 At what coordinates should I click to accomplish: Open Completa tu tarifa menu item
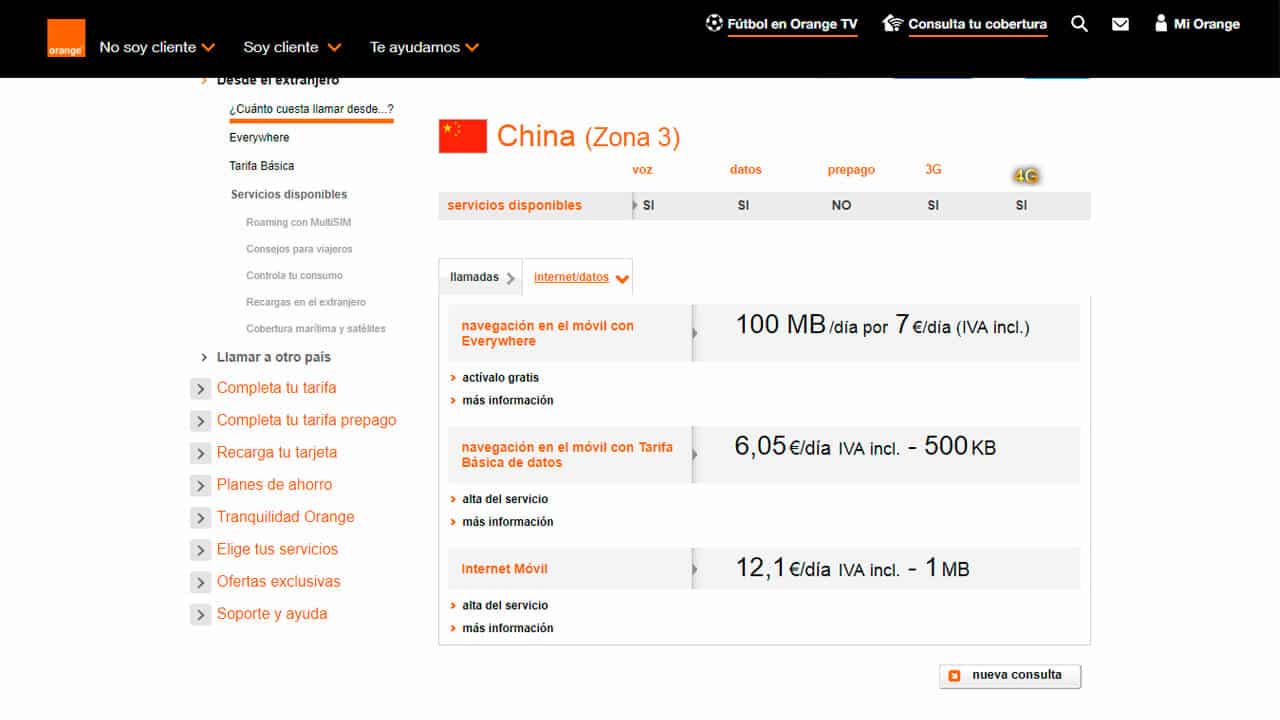276,388
